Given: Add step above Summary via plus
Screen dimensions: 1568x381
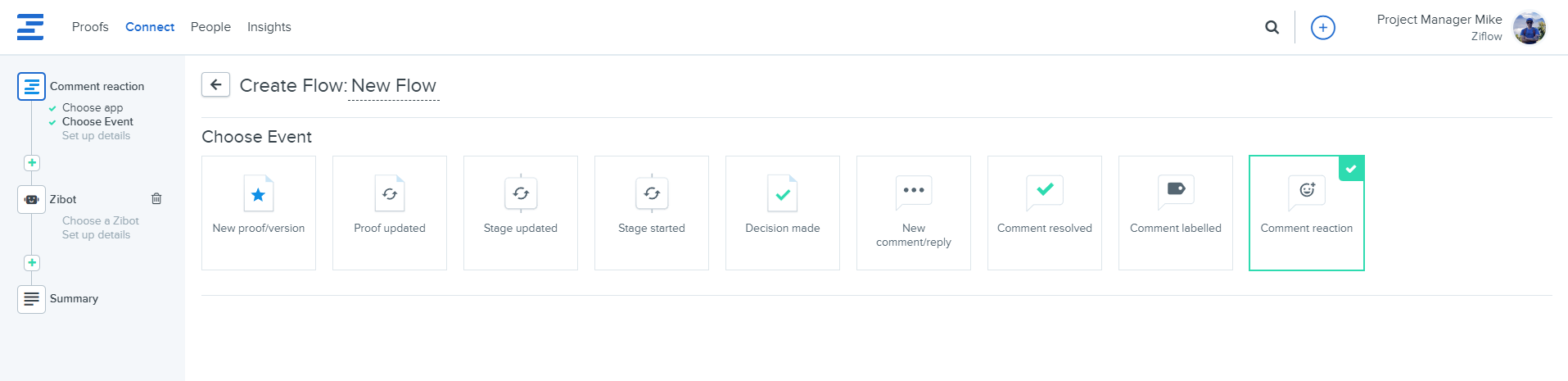Looking at the screenshot, I should pyautogui.click(x=32, y=263).
